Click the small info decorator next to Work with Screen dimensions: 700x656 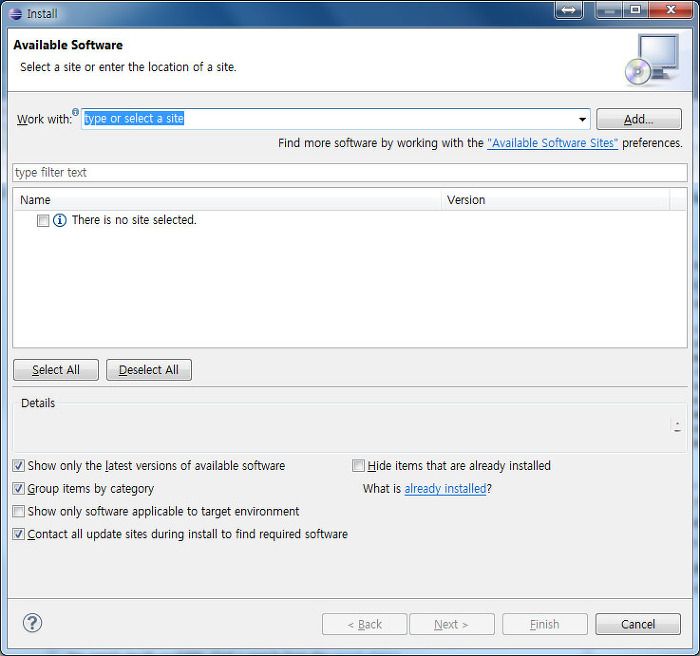(x=75, y=112)
